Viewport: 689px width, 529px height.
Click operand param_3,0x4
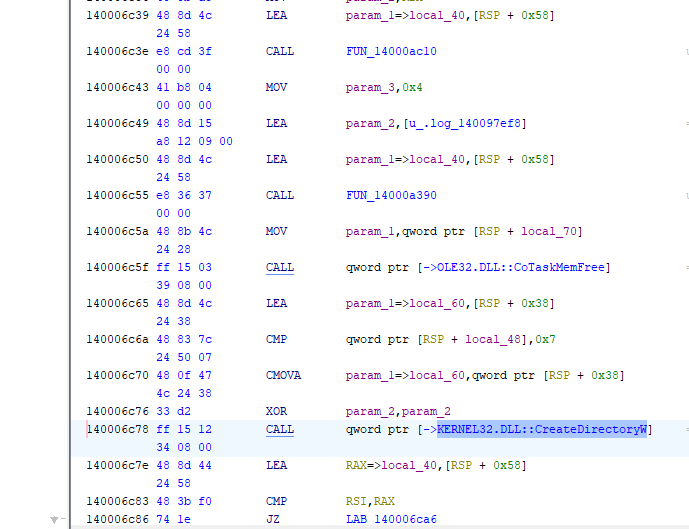(384, 87)
